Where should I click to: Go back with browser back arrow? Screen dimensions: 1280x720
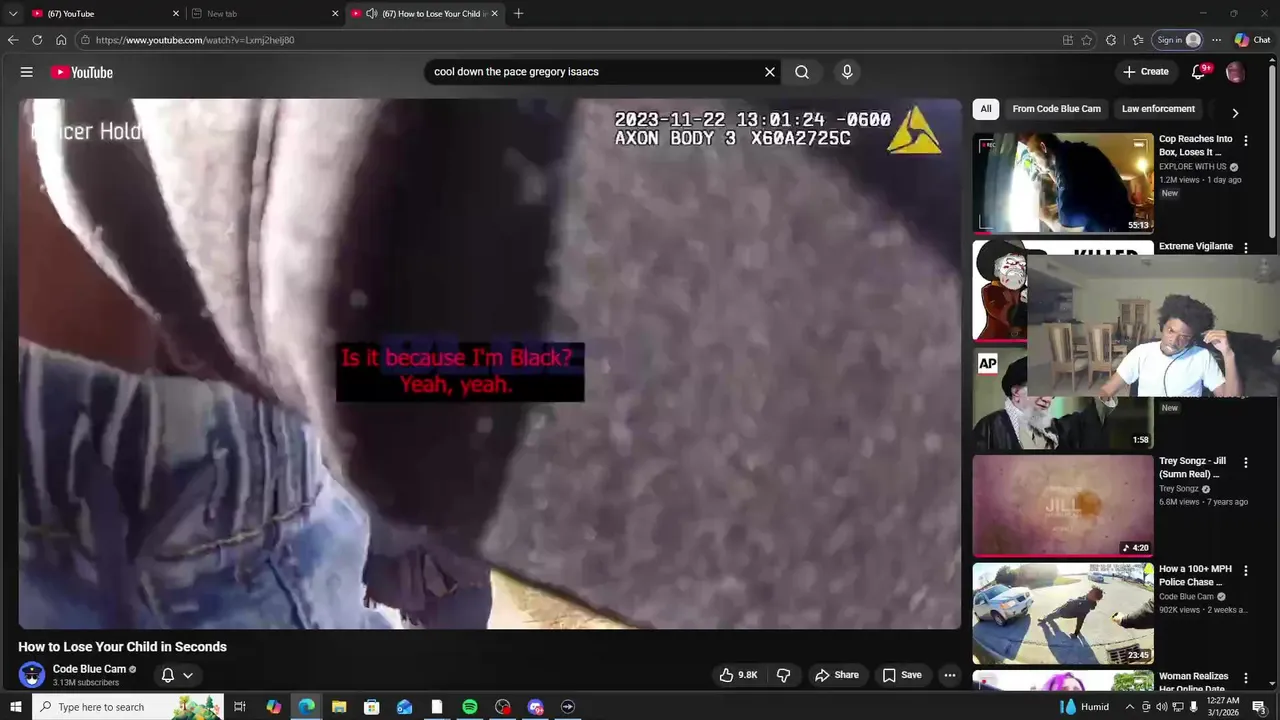pos(13,40)
